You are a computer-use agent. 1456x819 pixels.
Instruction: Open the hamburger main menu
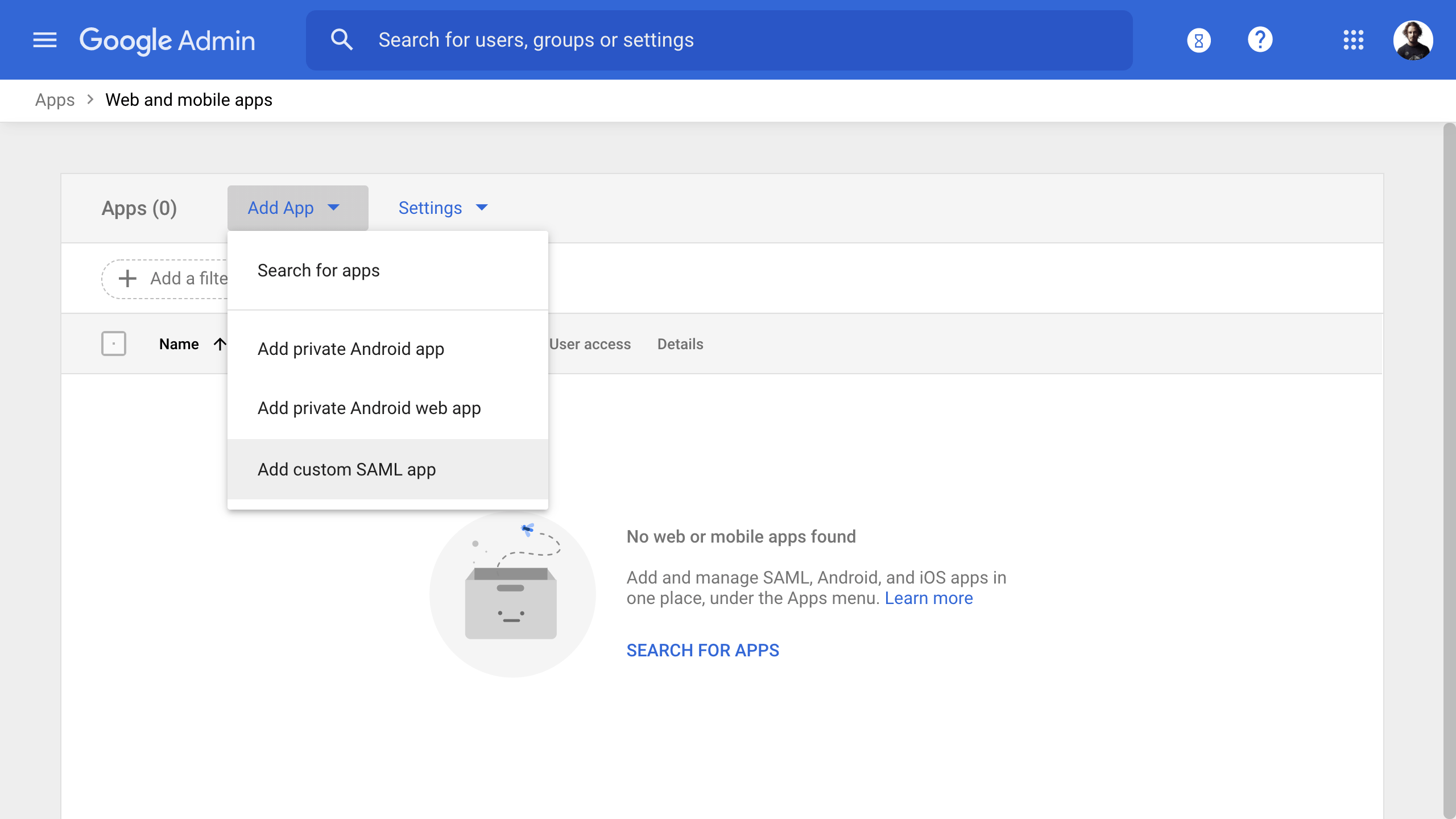point(45,40)
